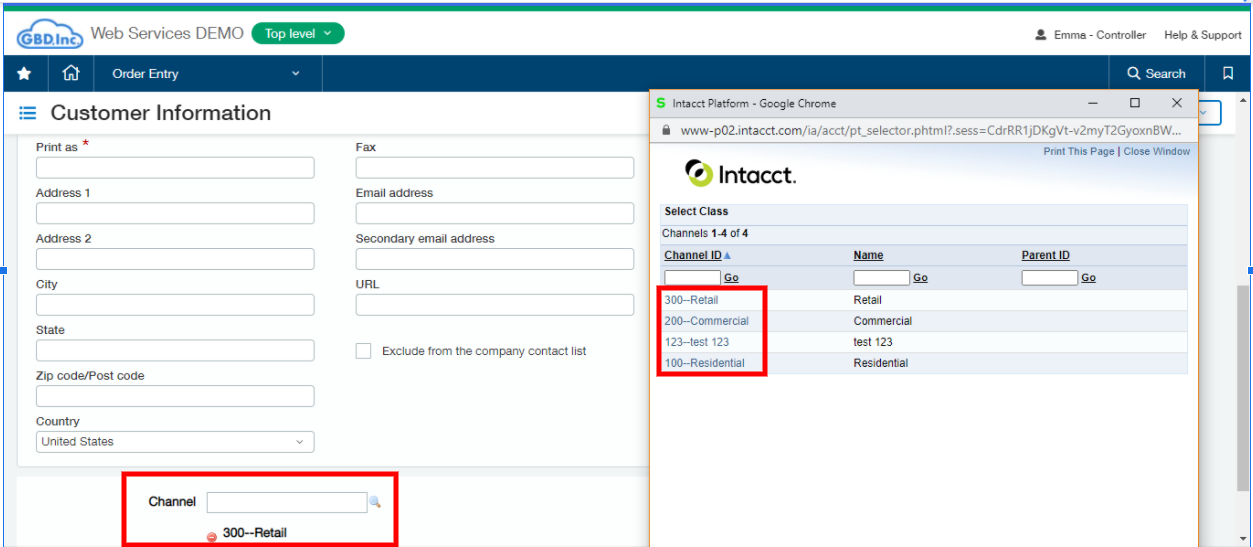
Task: Remove the 300--Retail channel selection
Action: click(211, 537)
